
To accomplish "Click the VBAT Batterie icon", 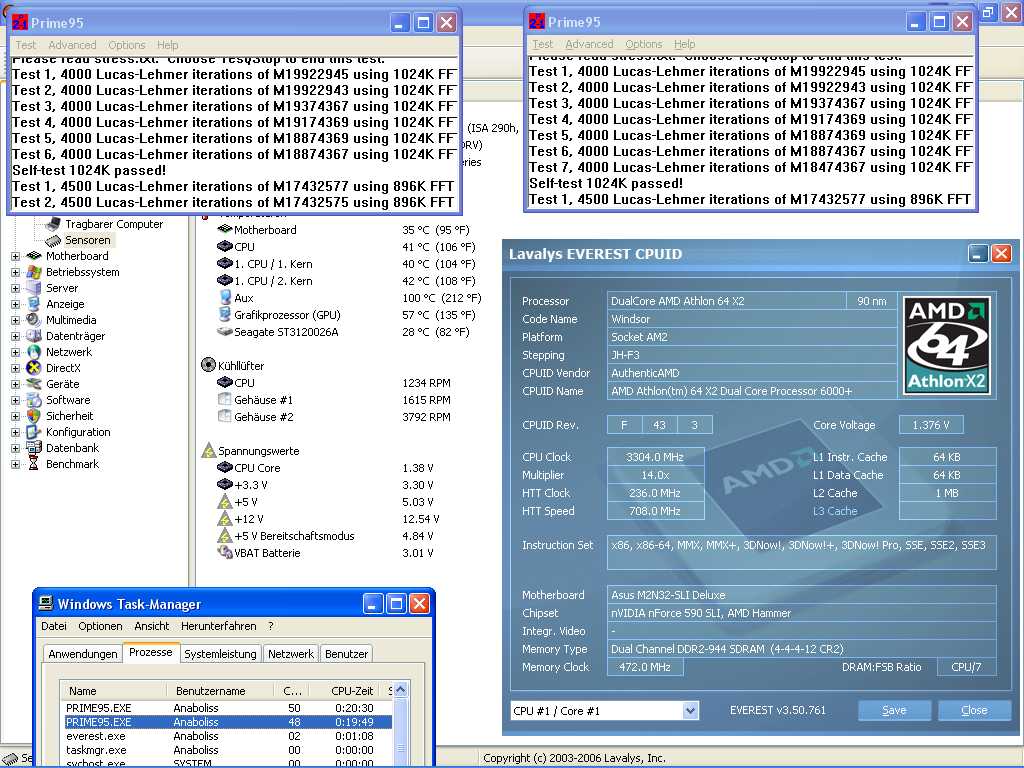I will point(225,552).
